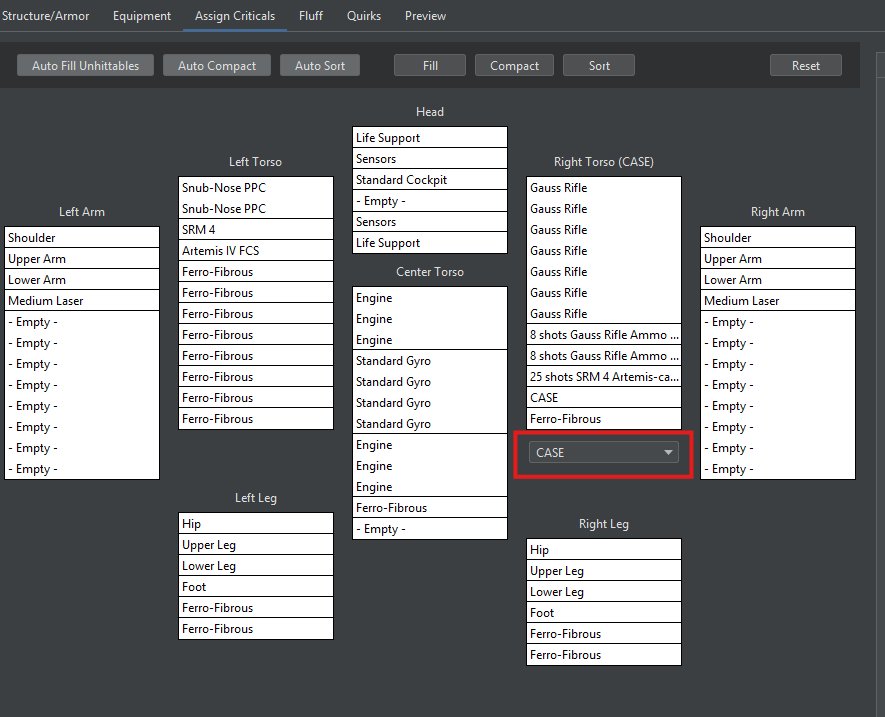Click the Compact button
885x717 pixels.
(514, 66)
